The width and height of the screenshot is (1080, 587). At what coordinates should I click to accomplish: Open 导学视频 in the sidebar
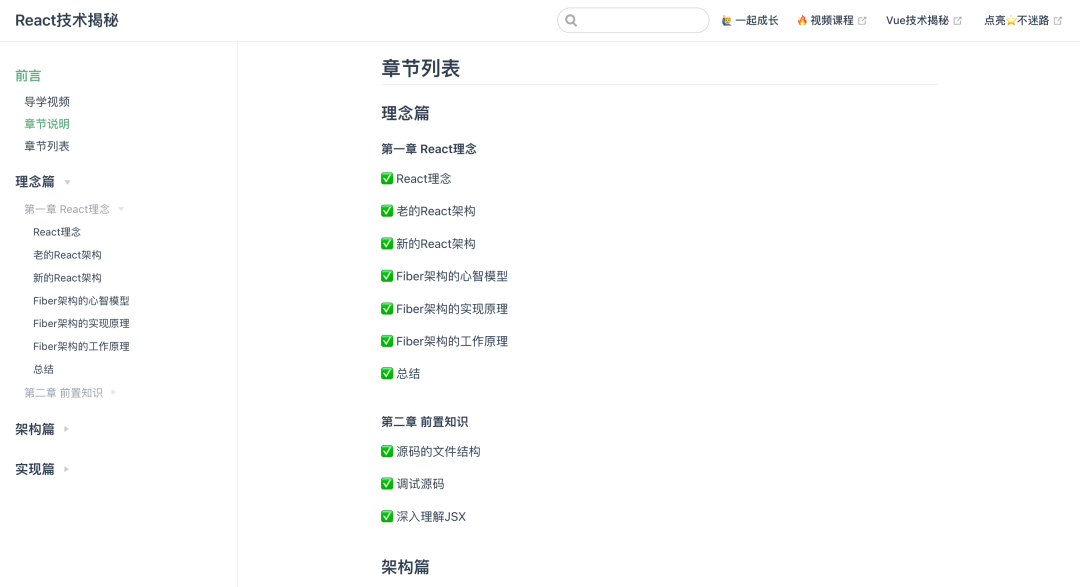coord(47,101)
